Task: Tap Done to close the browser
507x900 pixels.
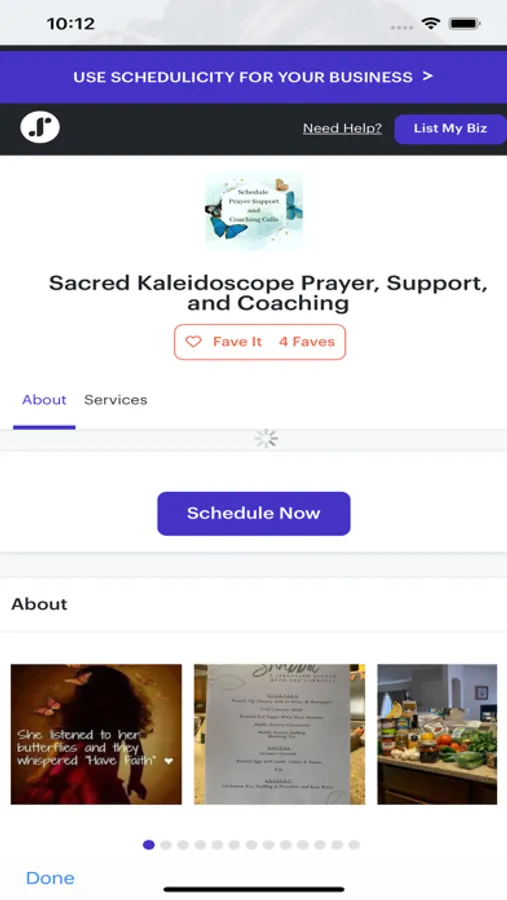Action: 51,878
